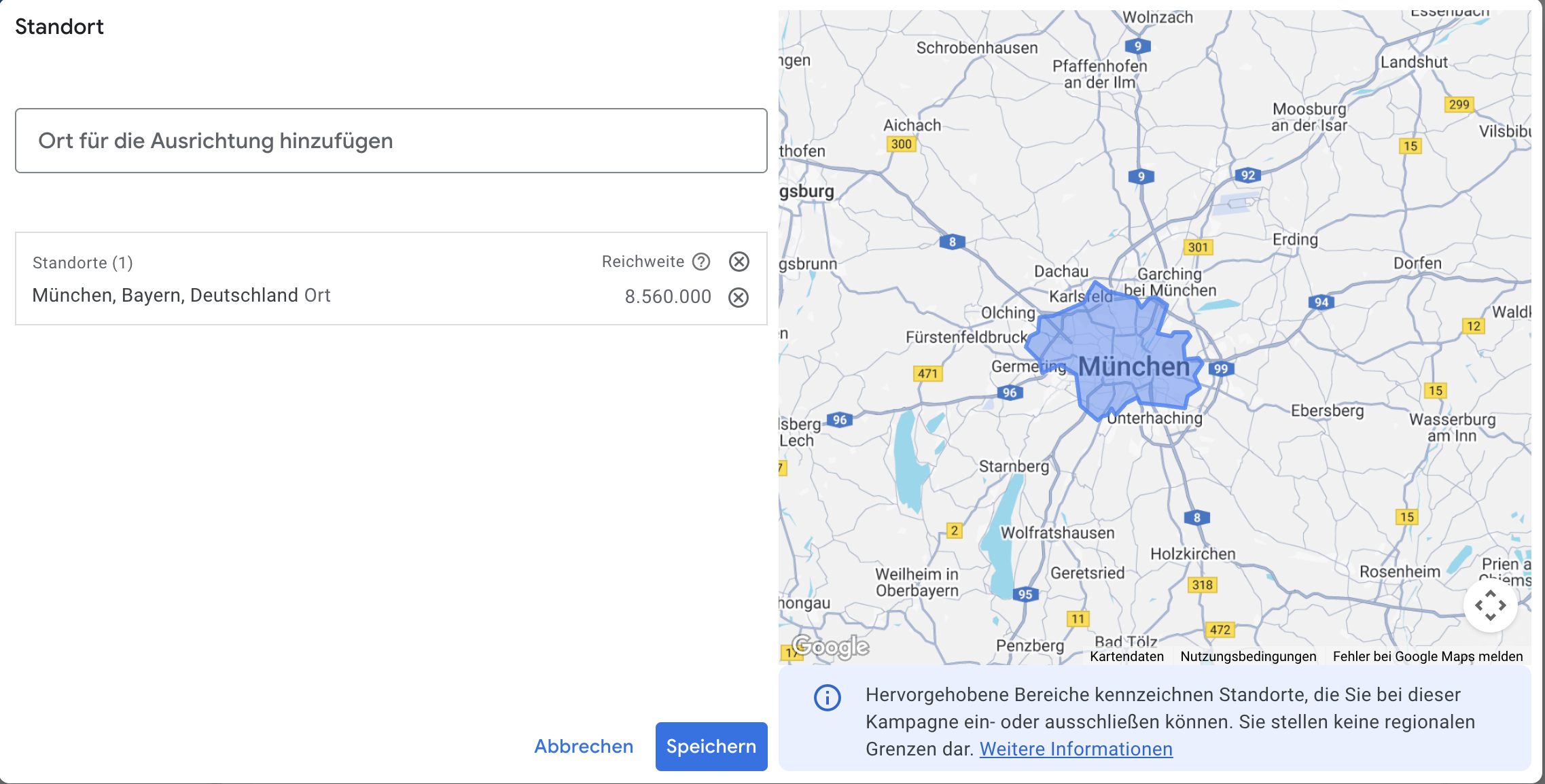Click the Rosenheim label on the map
Screen dimensions: 1545x784
1400,572
